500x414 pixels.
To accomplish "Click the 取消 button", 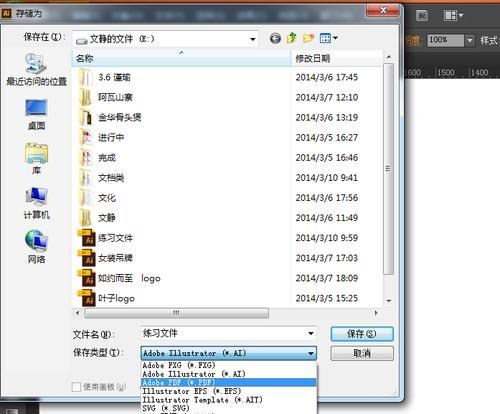I will click(x=362, y=353).
